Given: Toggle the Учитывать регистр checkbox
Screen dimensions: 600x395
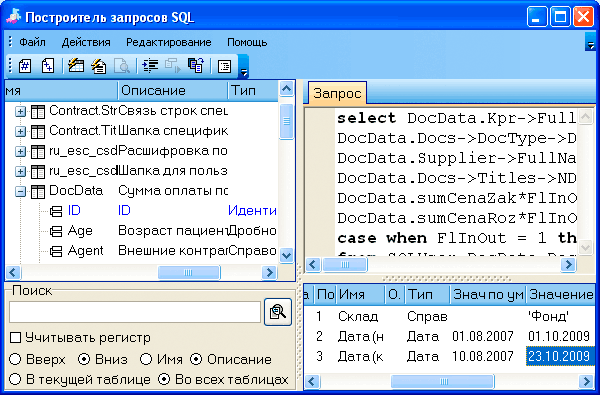Looking at the screenshot, I should [15, 338].
